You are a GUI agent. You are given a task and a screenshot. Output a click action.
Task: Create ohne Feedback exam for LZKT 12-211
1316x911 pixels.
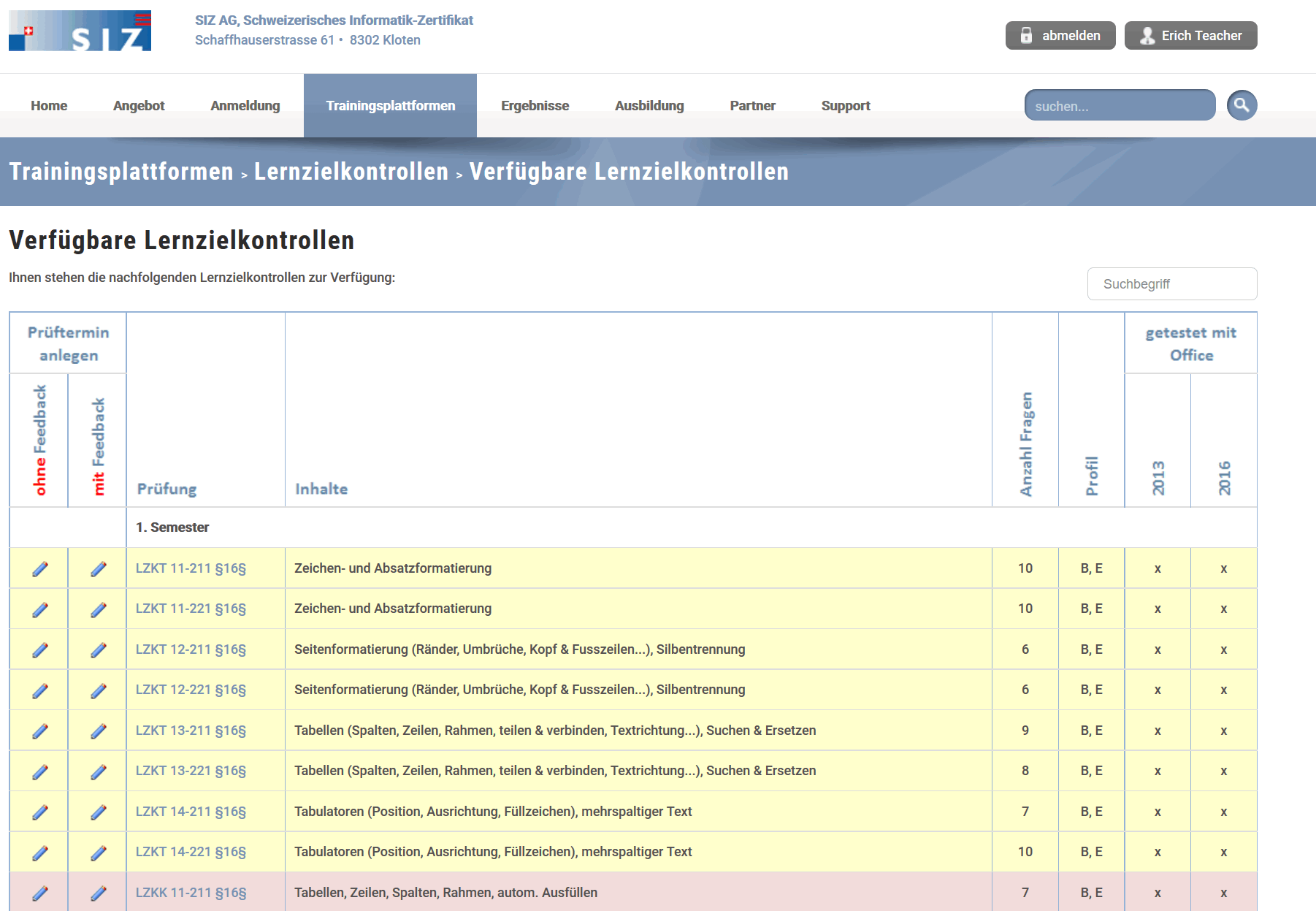[x=40, y=649]
